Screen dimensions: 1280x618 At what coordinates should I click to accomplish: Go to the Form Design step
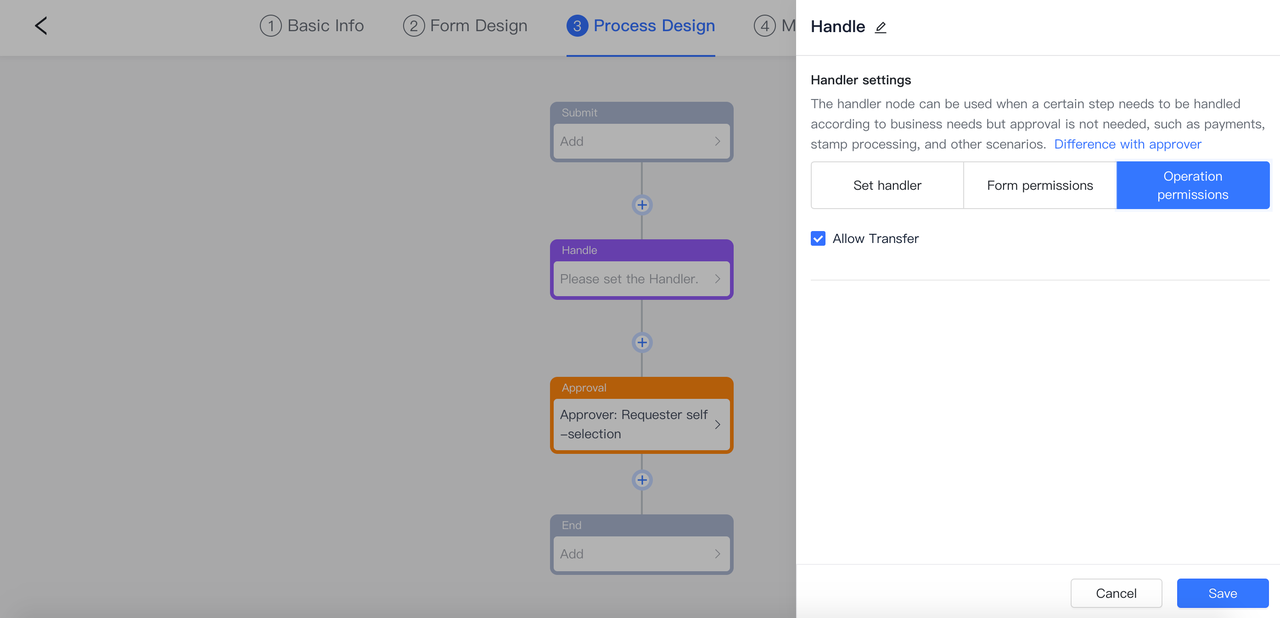465,26
